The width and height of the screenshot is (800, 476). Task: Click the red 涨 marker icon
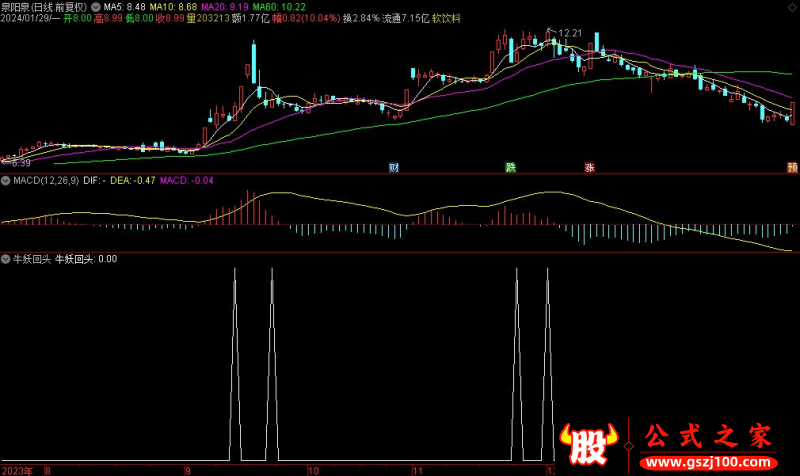(x=592, y=167)
